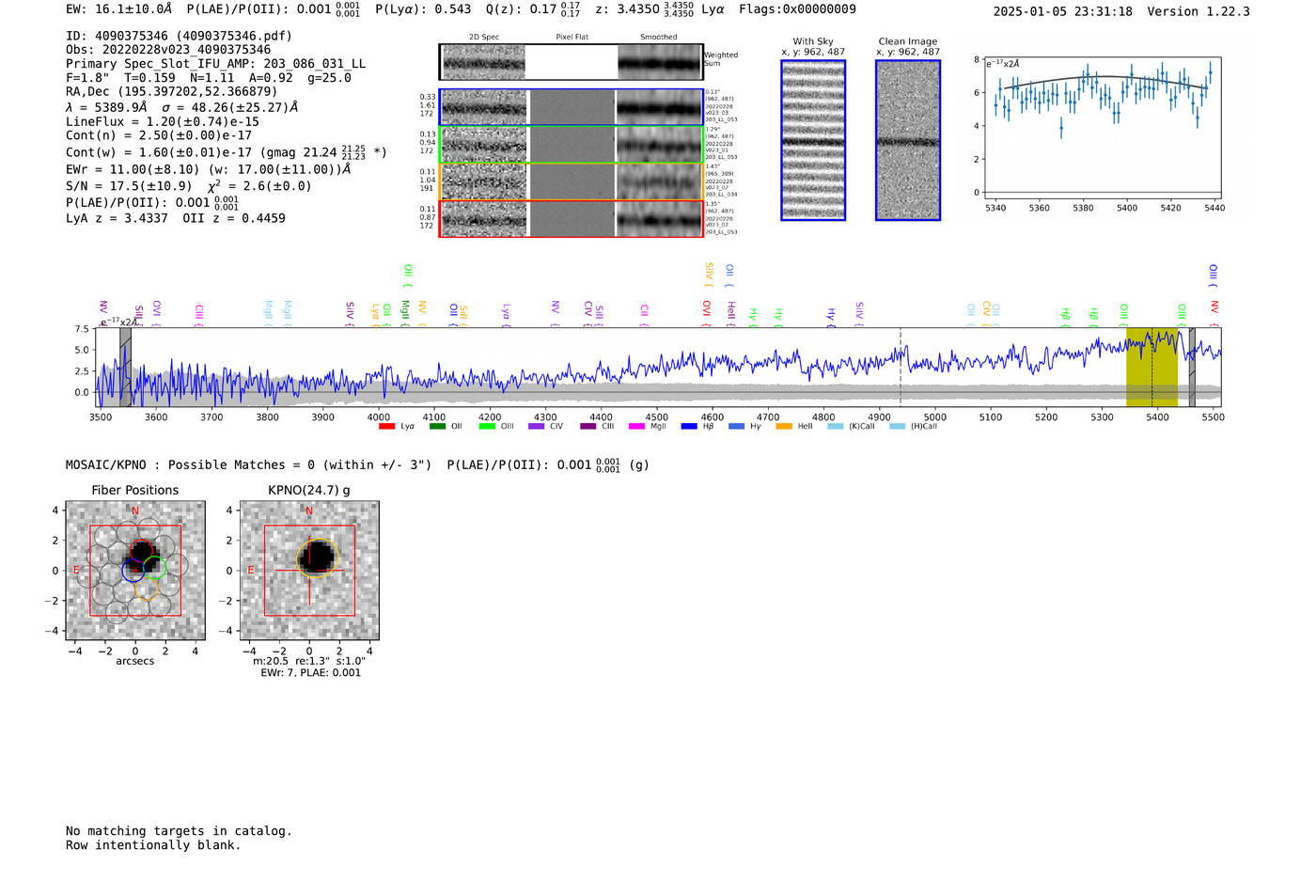Click the Cont(w) gmag 21.24 line
This screenshot has width=1316, height=896.
(x=227, y=152)
